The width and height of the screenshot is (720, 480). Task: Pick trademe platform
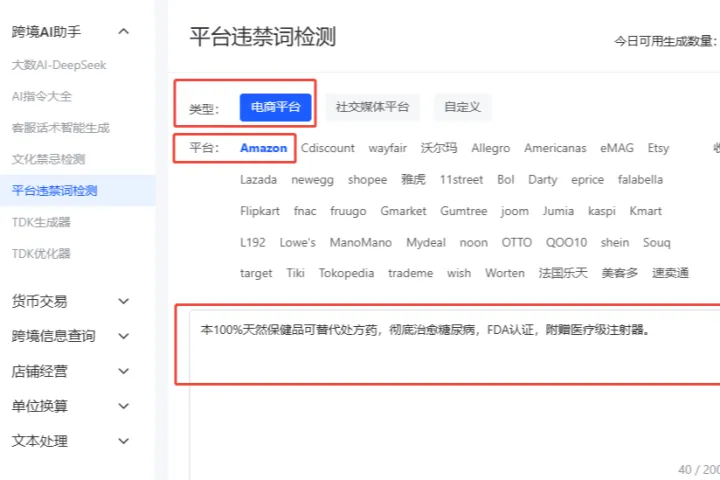(411, 273)
